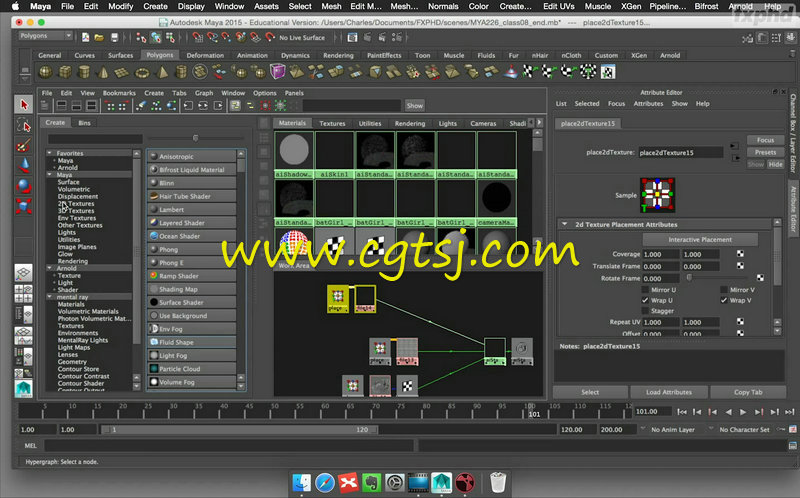
Task: Open the Hypershade Graph menu
Action: (204, 93)
